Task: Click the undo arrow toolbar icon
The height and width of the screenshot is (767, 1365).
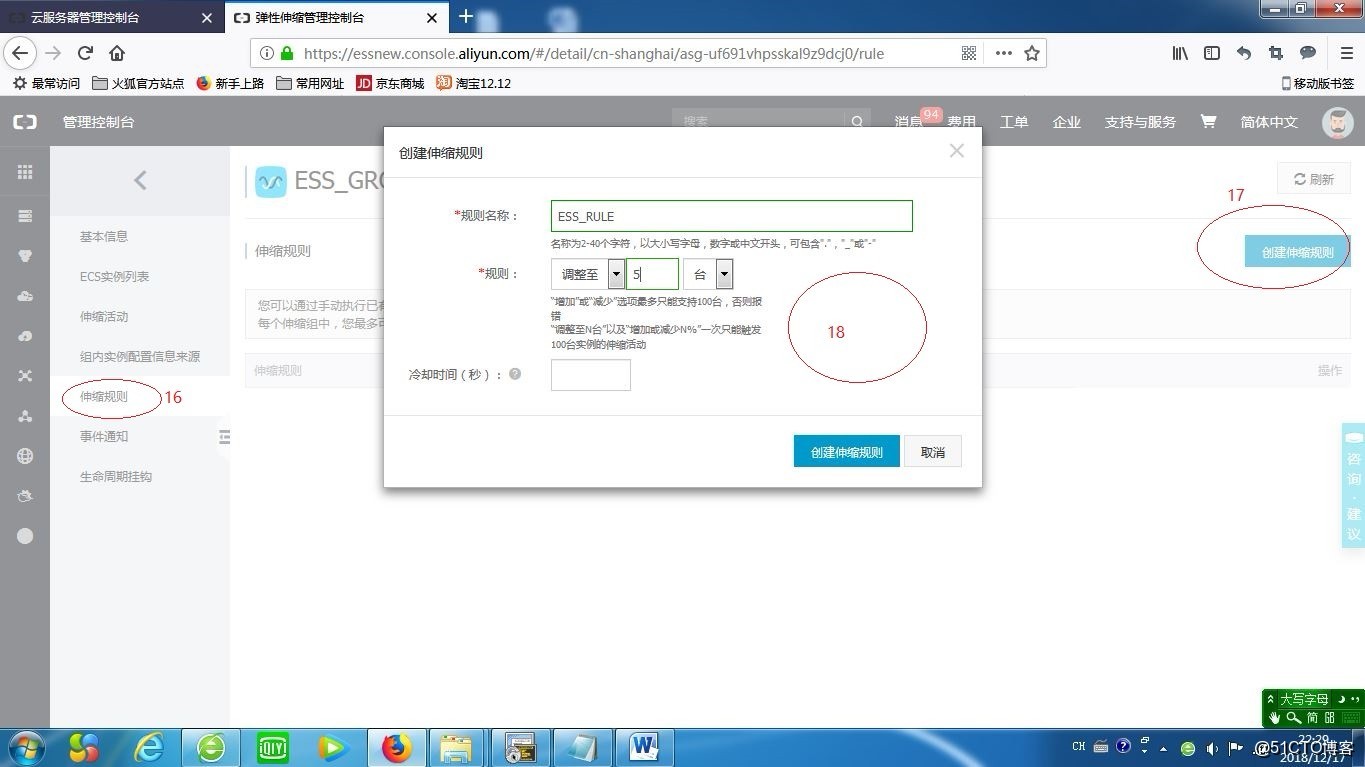Action: (x=1244, y=53)
